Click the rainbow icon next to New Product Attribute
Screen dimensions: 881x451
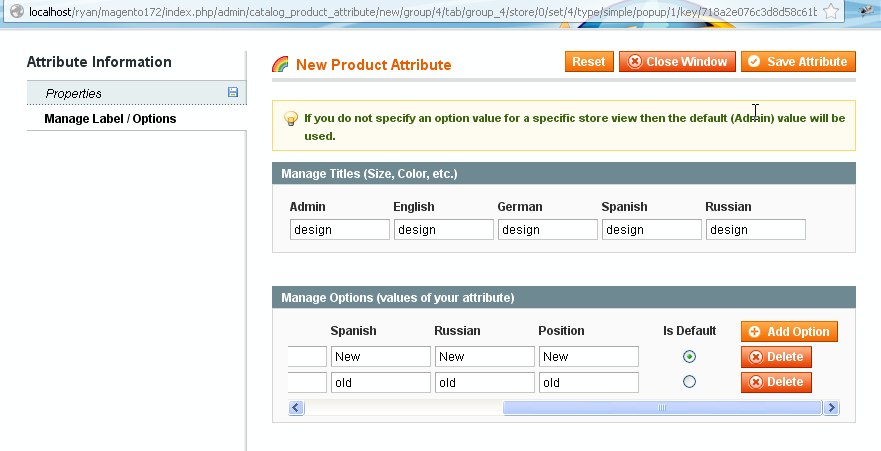(281, 65)
